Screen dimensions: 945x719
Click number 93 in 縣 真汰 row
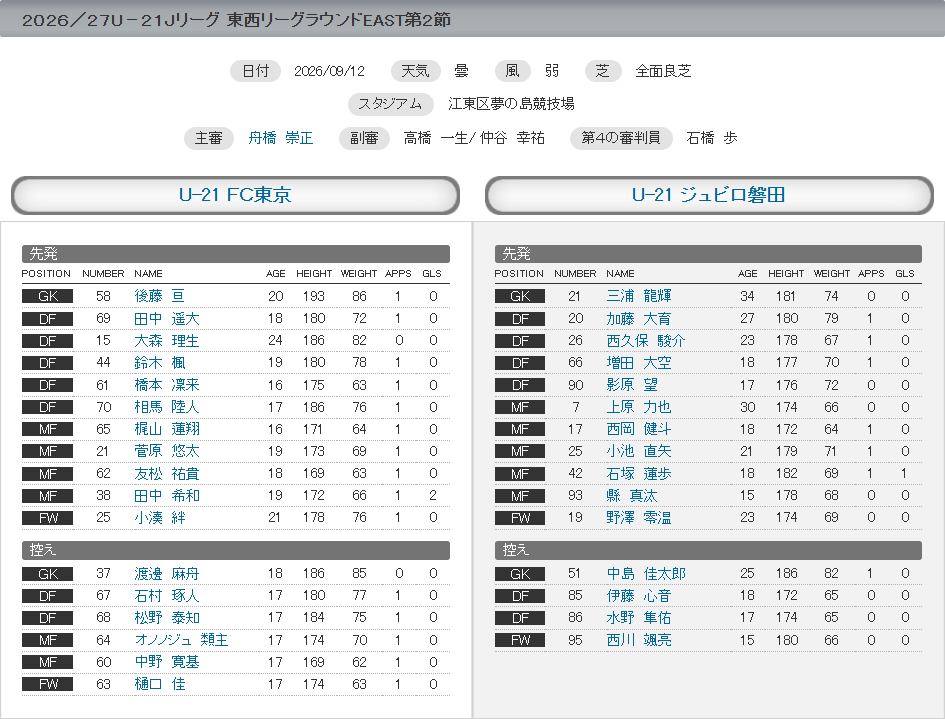575,495
